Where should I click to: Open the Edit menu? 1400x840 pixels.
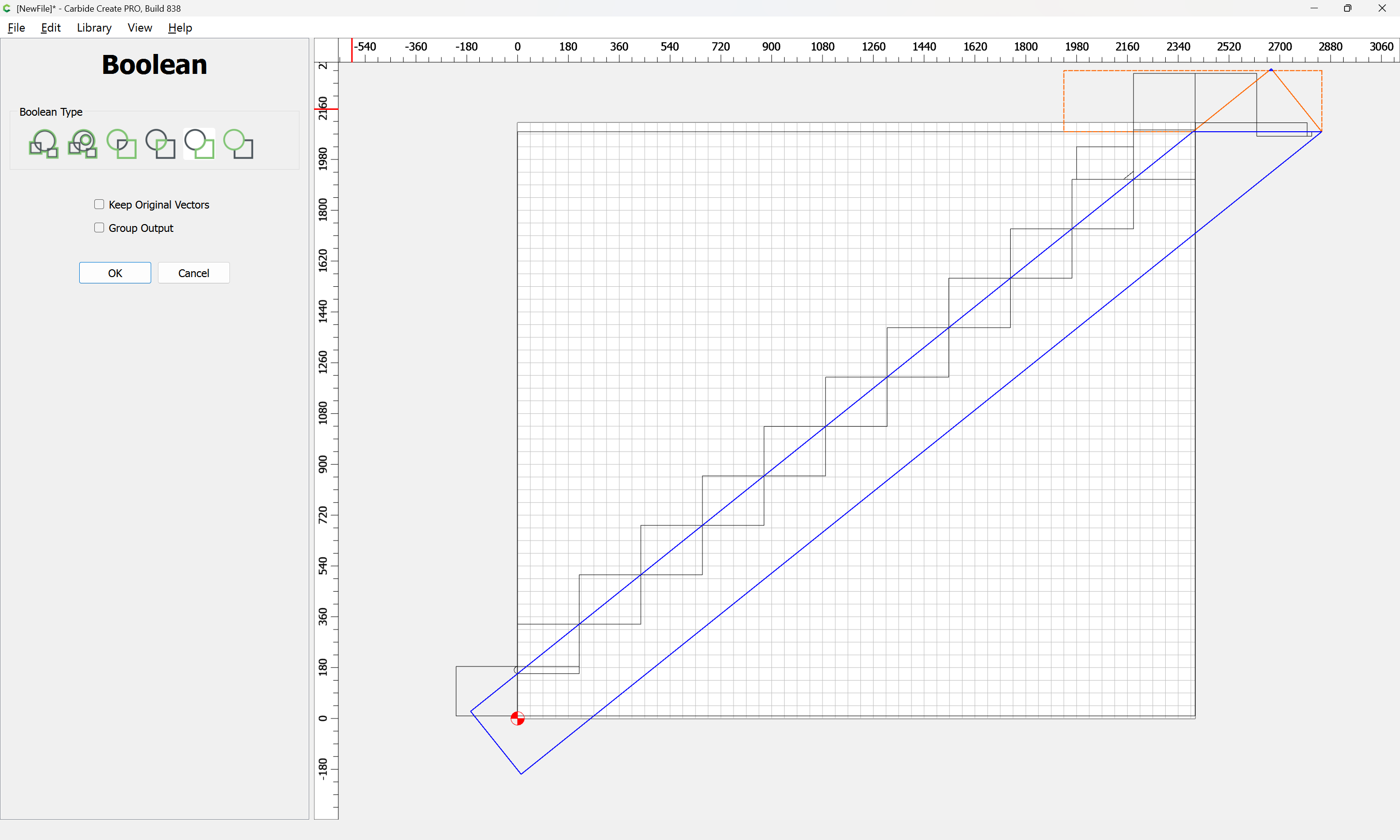click(51, 28)
